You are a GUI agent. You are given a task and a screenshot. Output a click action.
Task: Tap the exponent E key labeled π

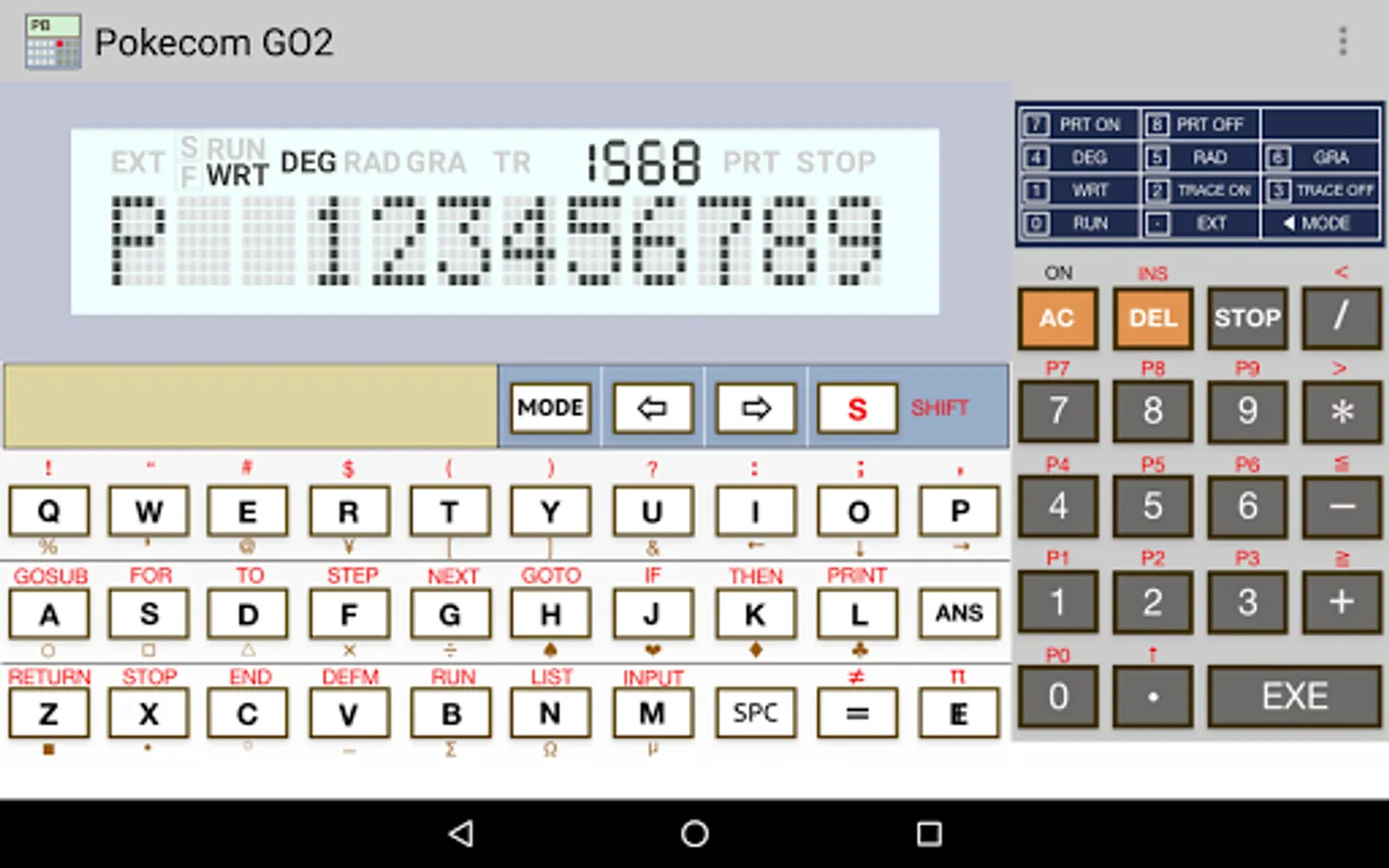[x=959, y=714]
